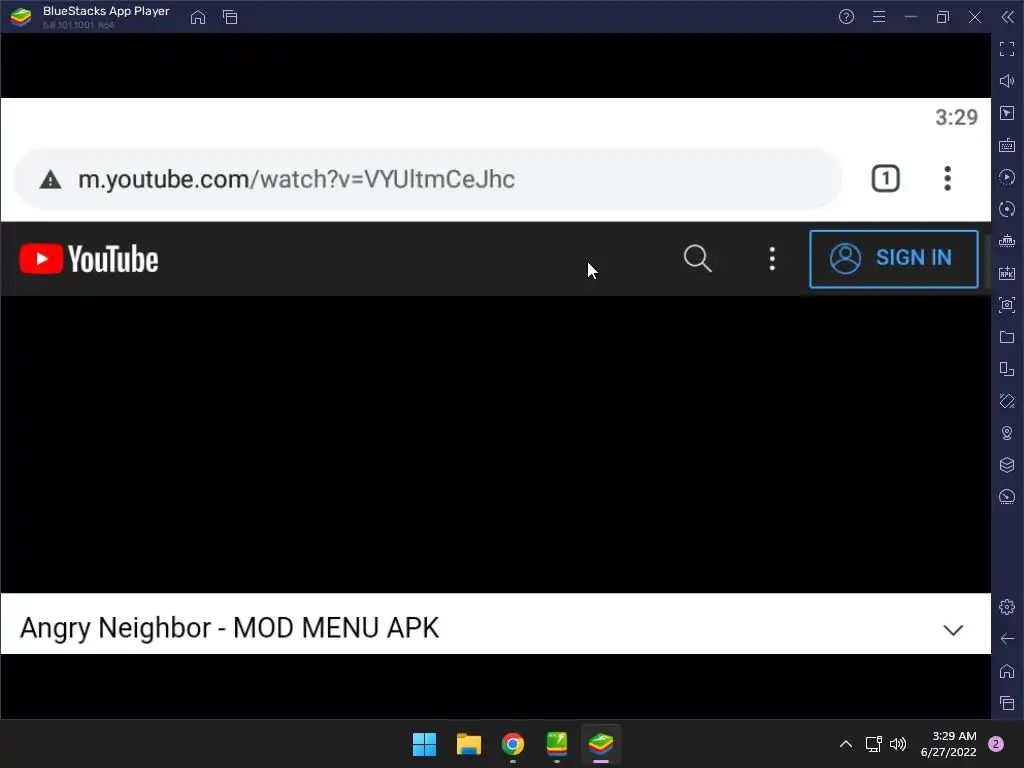1024x768 pixels.
Task: Collapse the BlueStacks side toolbar arrows
Action: (1008, 17)
